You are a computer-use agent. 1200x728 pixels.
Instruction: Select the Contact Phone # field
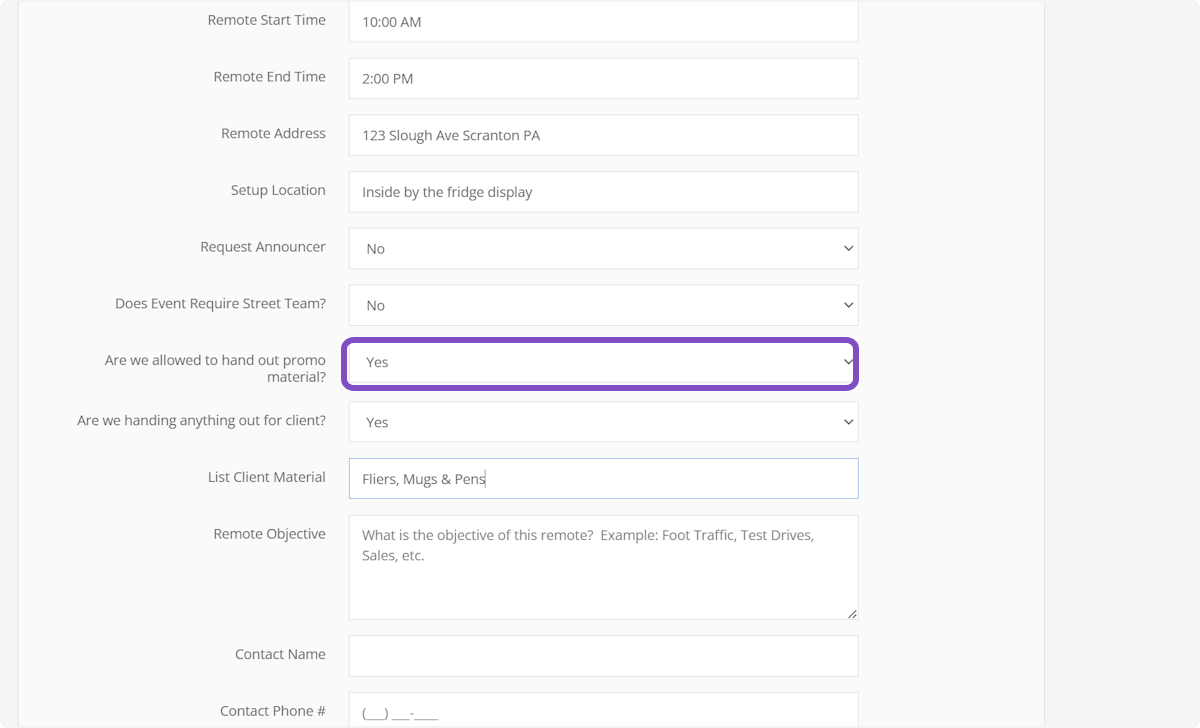[603, 711]
